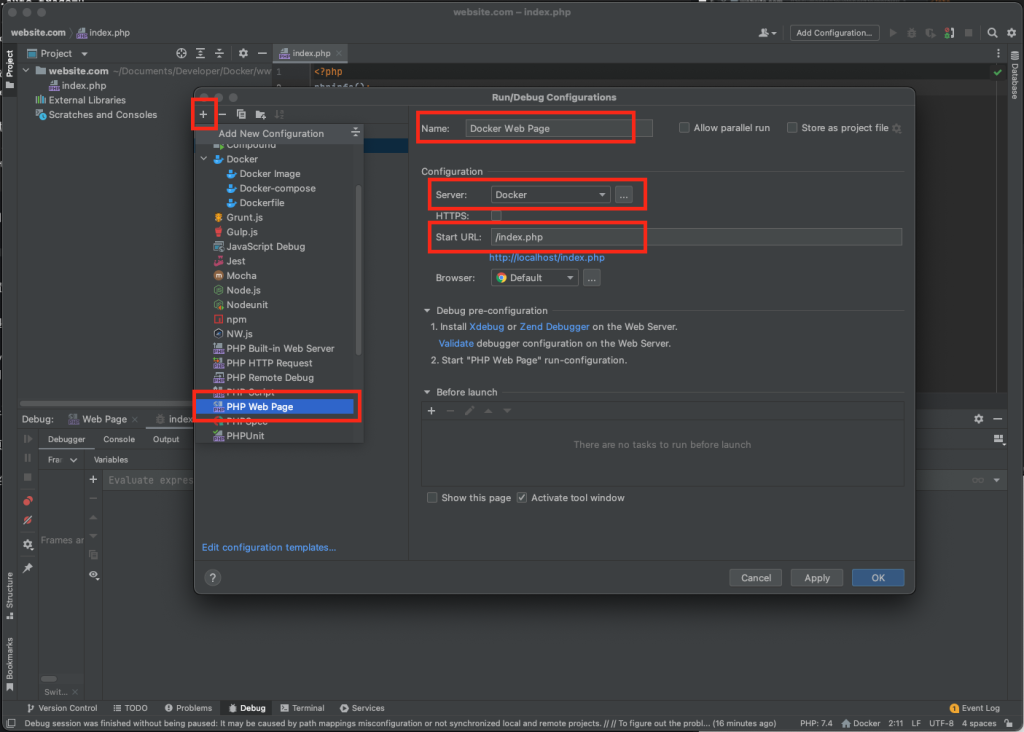Collapse the Before launch section
Screen dimensions: 1024x732
coord(427,392)
